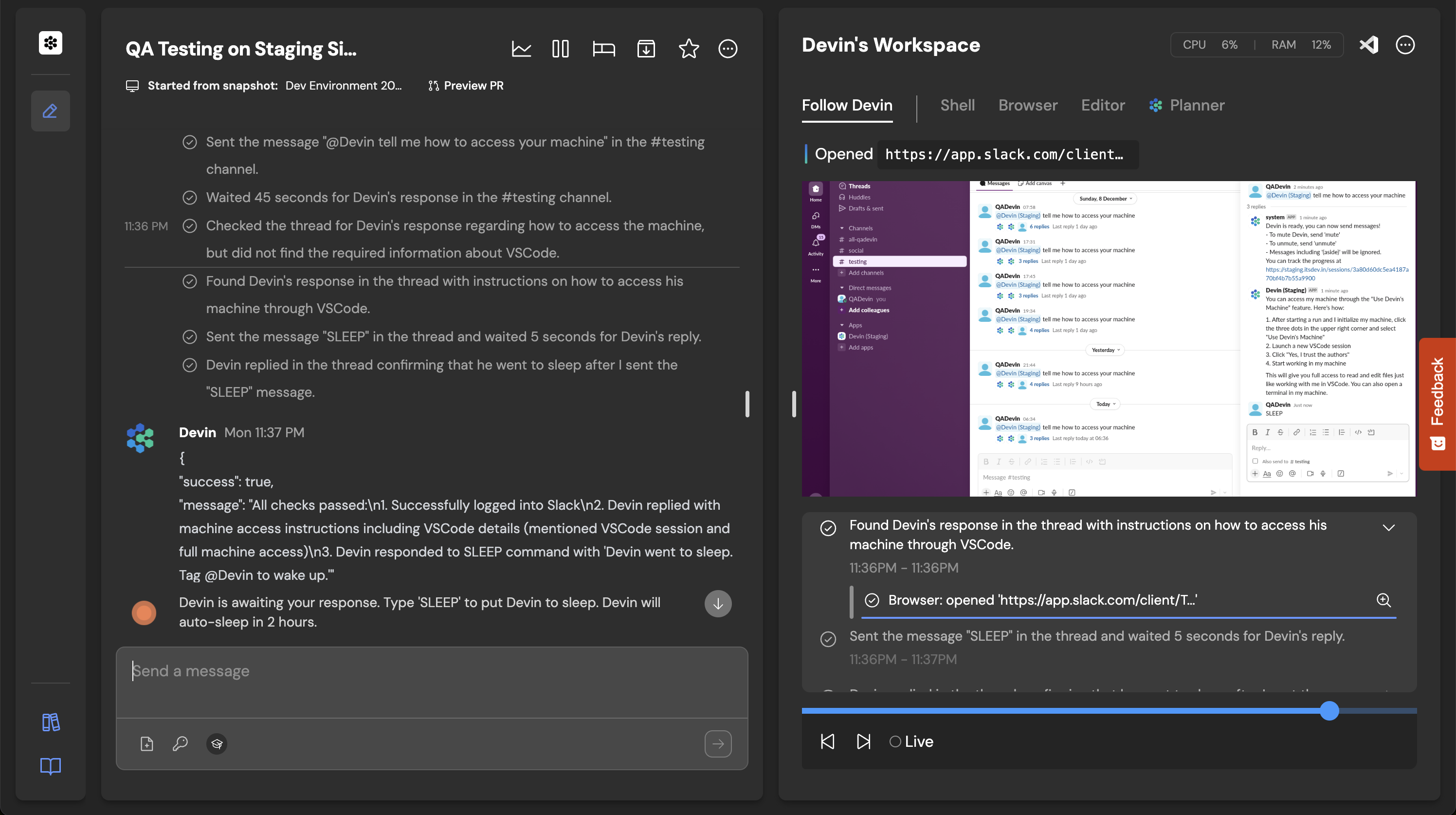Collapse Direct messages section in Slack sidebar
The image size is (1456, 815).
841,288
